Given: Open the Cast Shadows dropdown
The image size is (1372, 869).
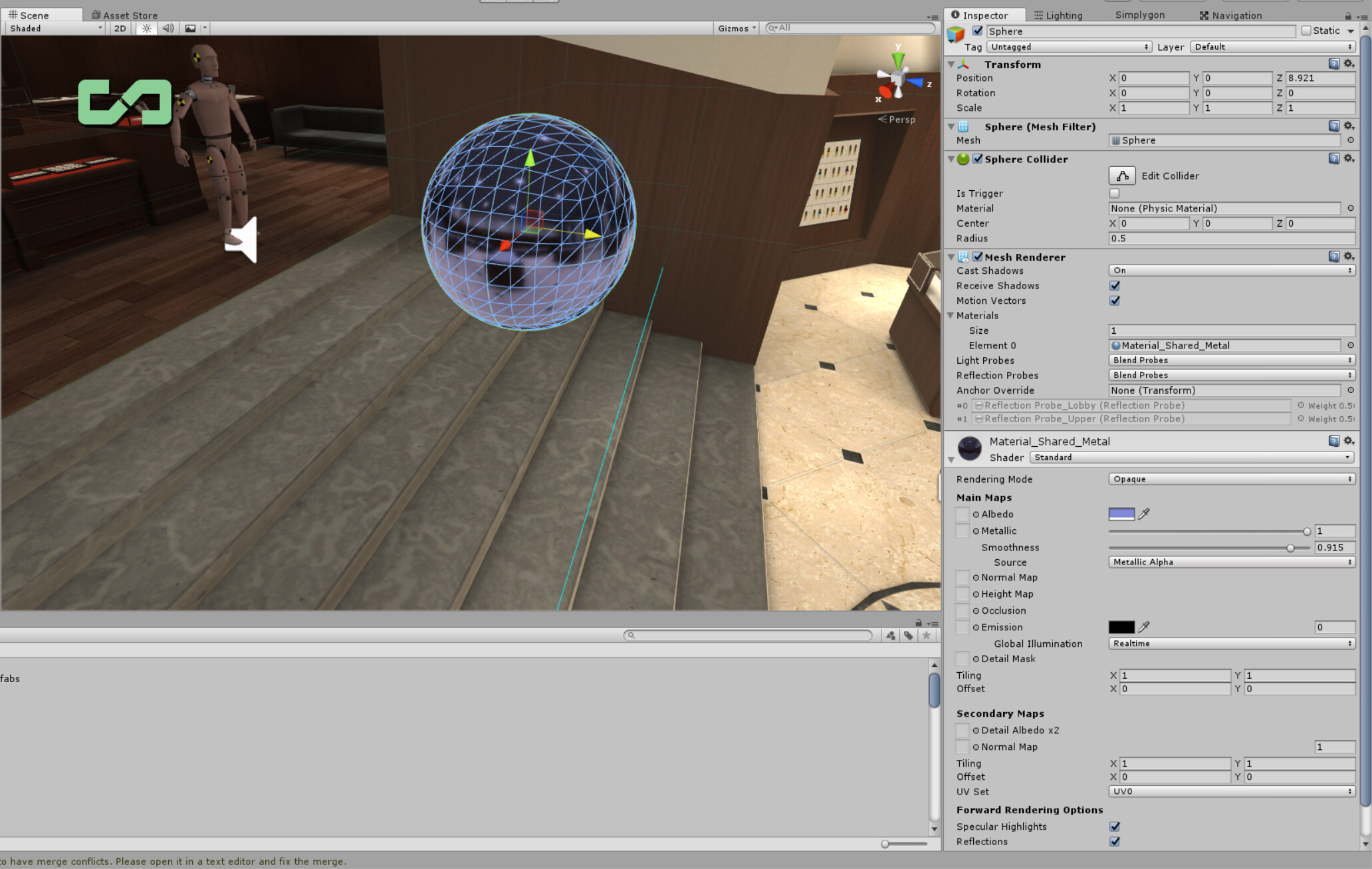Looking at the screenshot, I should [1231, 270].
